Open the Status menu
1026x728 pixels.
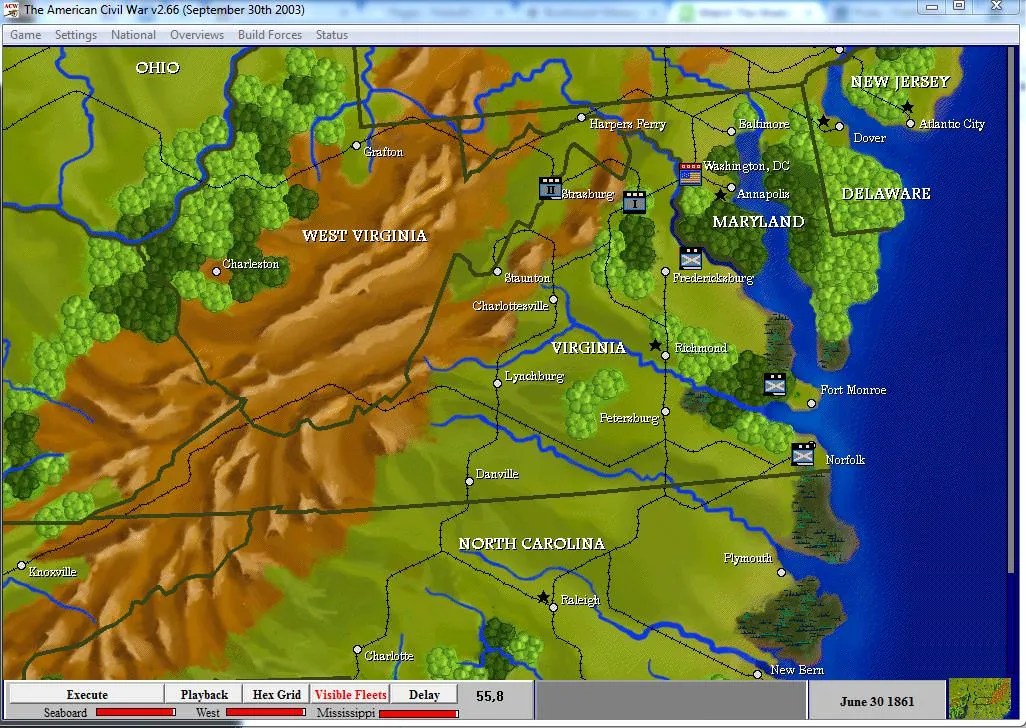click(332, 35)
